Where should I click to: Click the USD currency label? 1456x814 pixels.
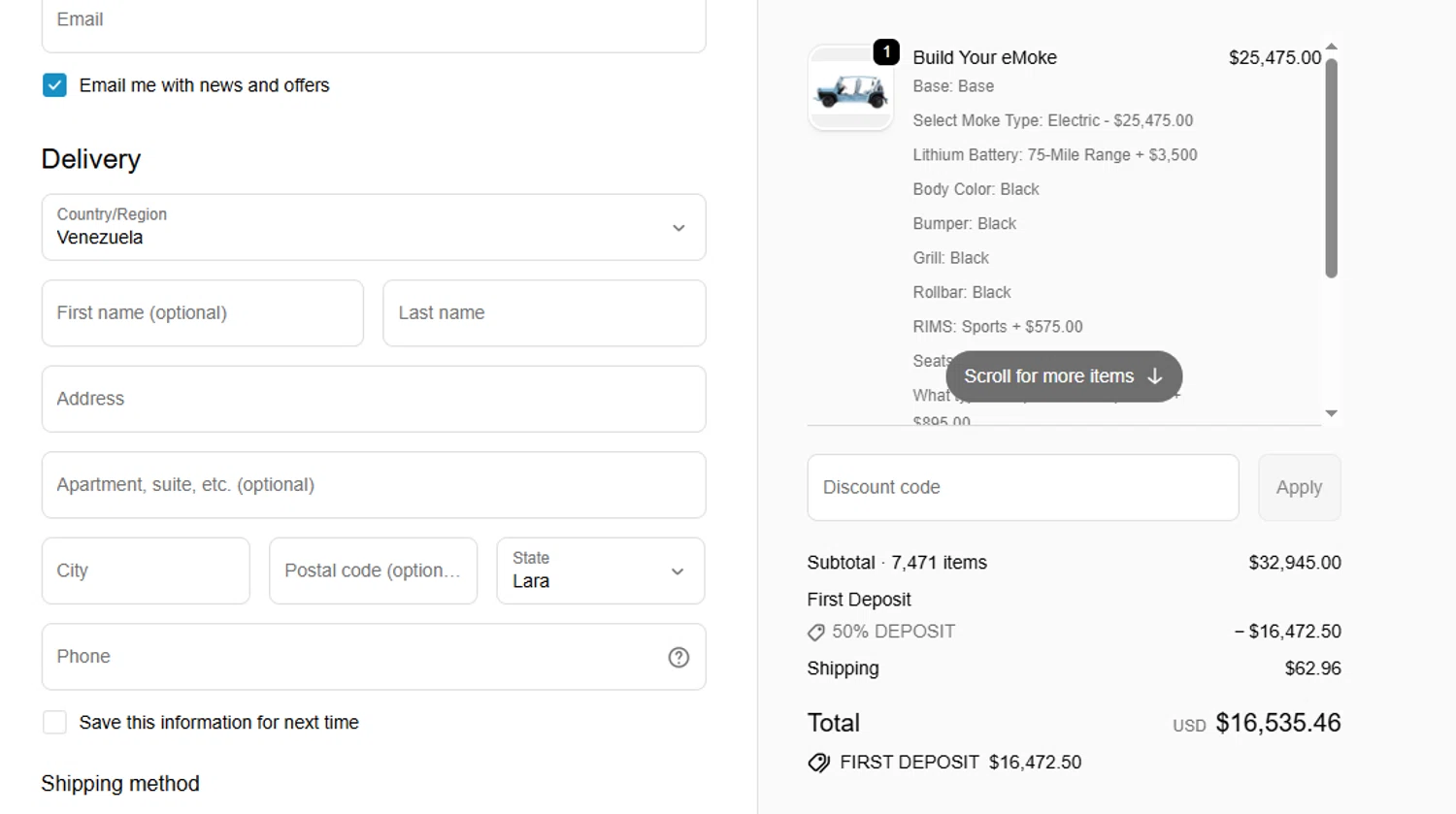point(1189,726)
